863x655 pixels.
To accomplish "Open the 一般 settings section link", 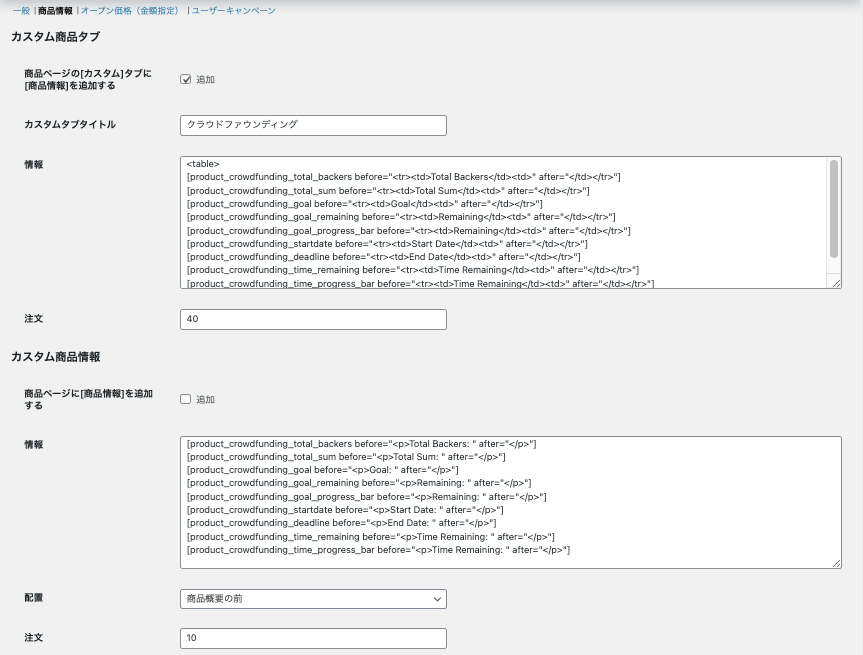I will tap(21, 11).
